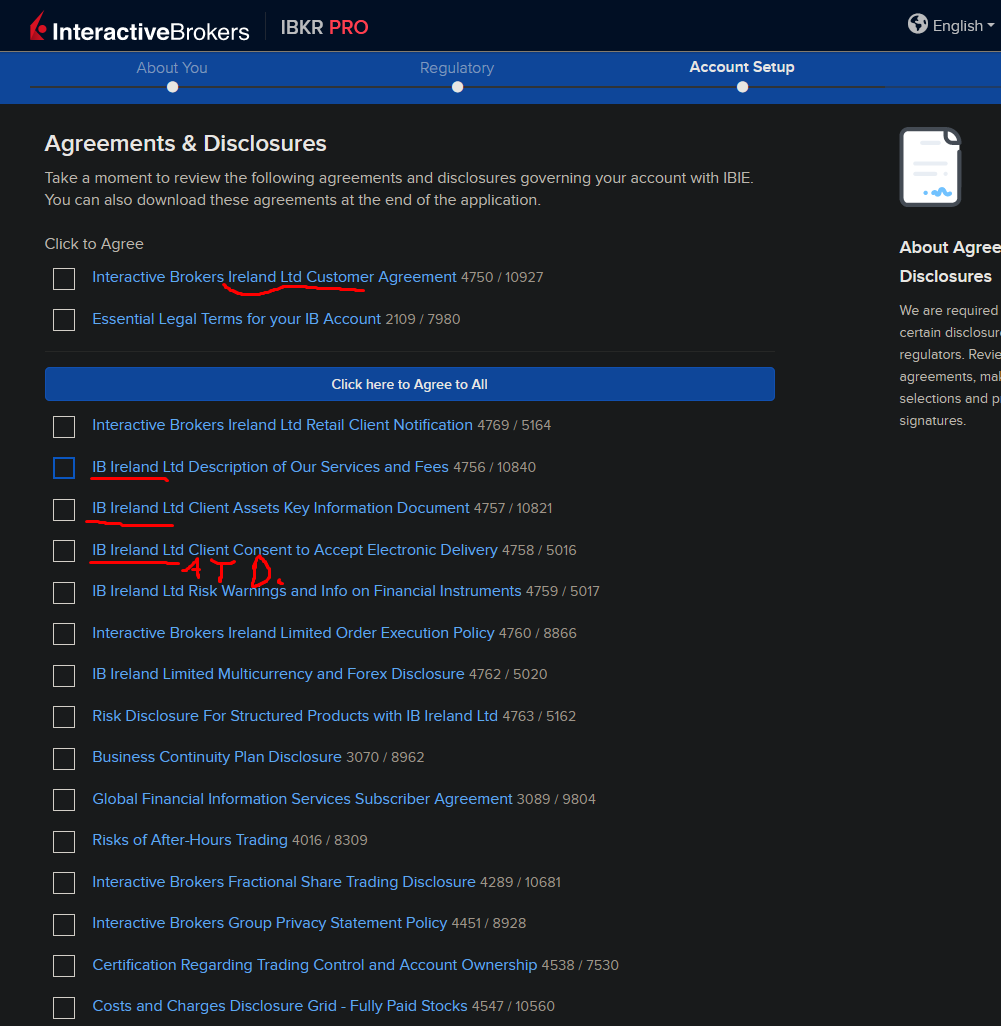Go to the Regulatory step
The height and width of the screenshot is (1026, 1001).
click(457, 68)
